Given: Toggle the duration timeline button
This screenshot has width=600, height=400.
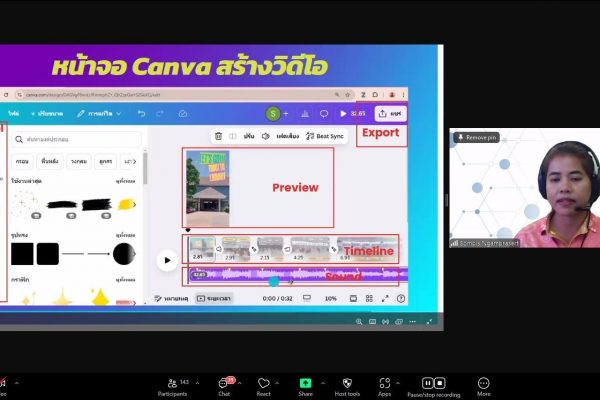Looking at the screenshot, I should 214,299.
